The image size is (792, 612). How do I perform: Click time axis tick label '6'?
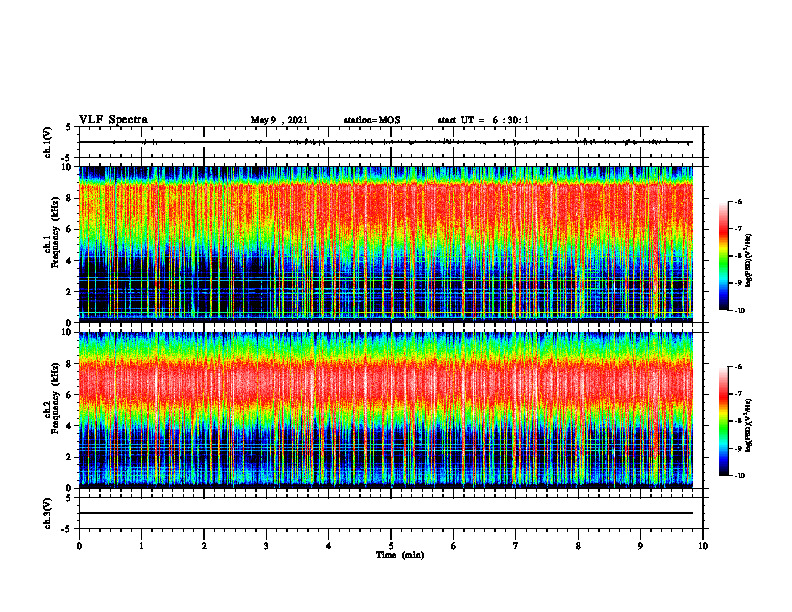454,546
